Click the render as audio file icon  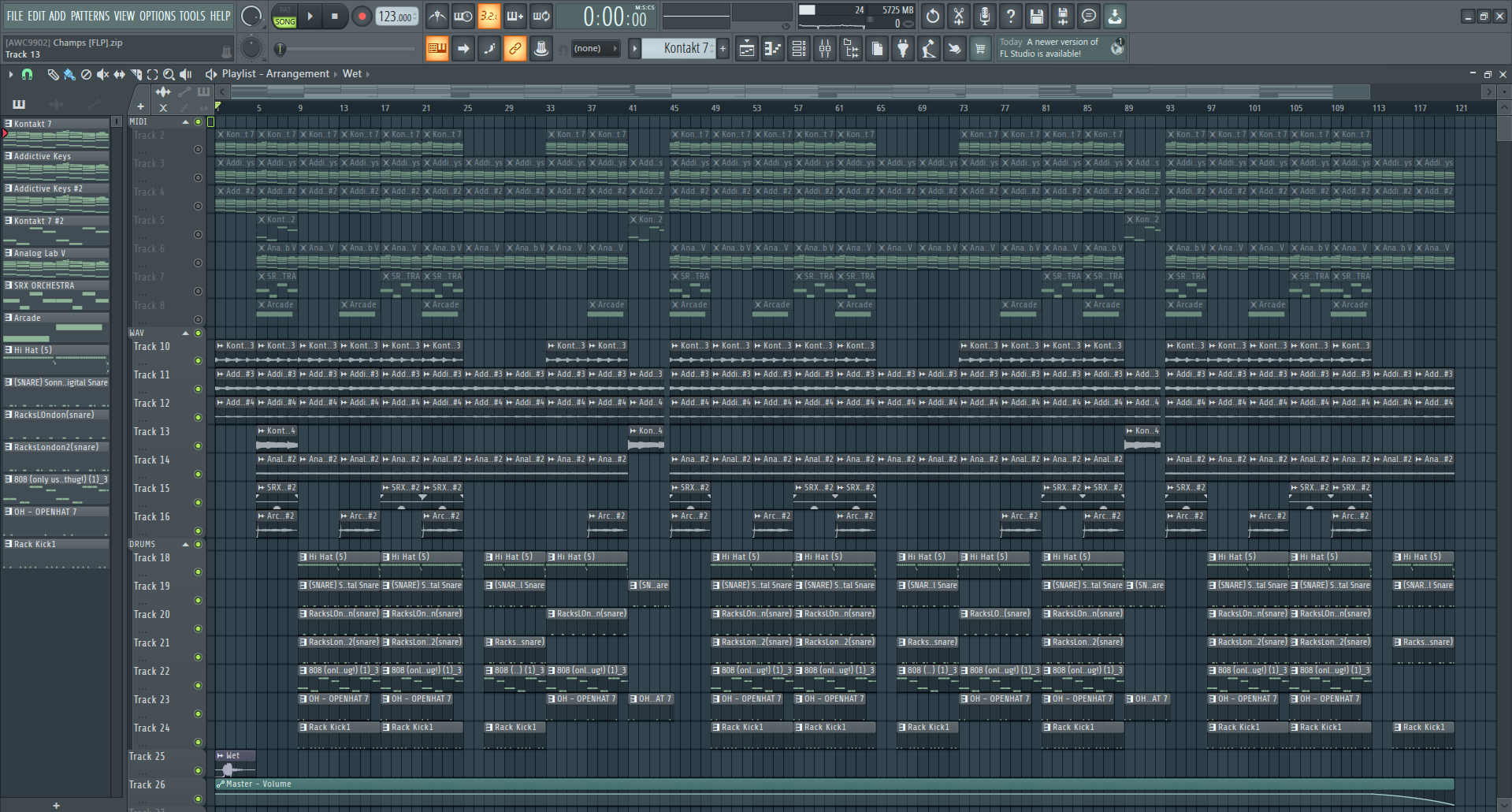1063,16
